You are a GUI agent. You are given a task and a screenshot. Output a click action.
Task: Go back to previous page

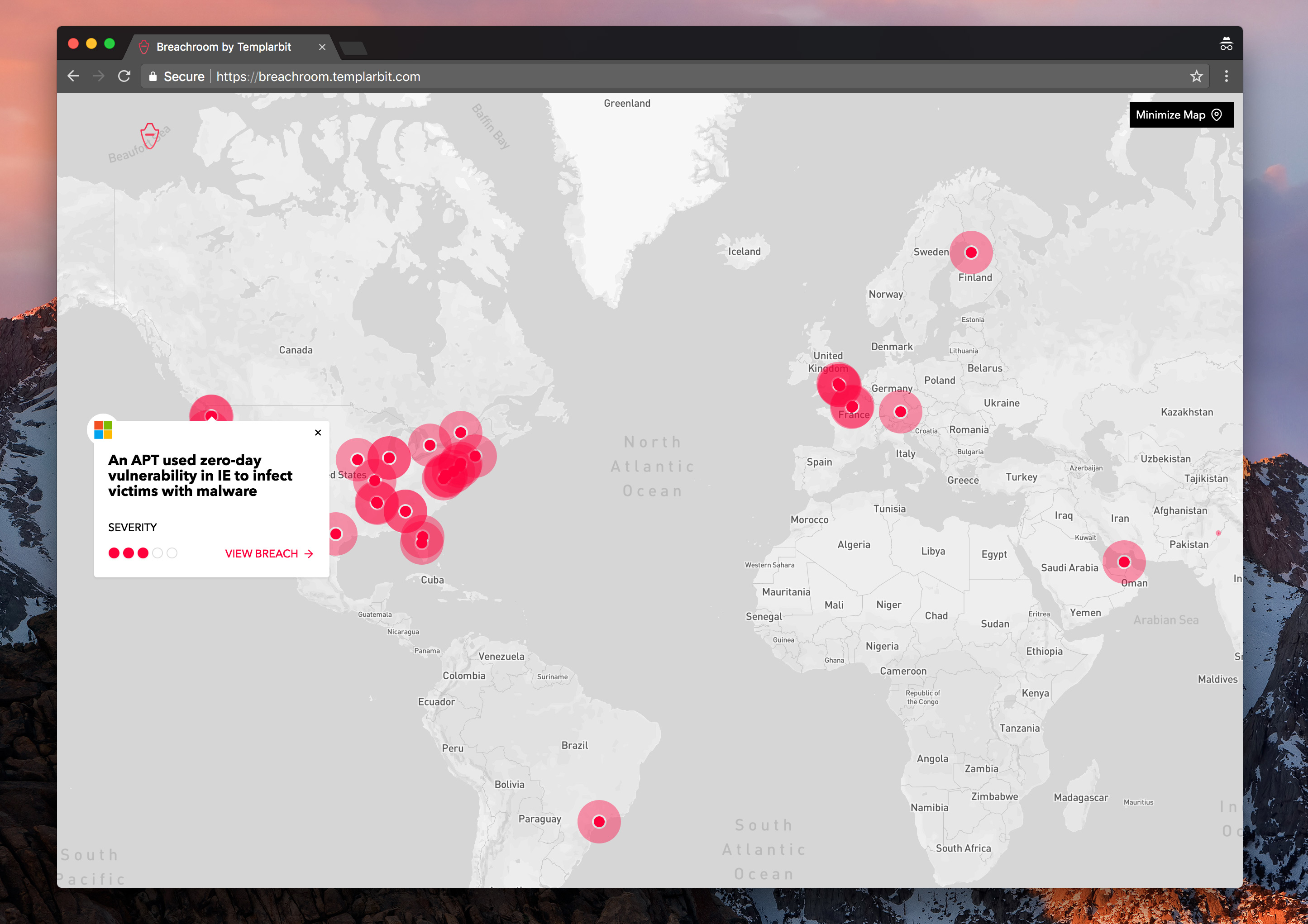coord(73,76)
